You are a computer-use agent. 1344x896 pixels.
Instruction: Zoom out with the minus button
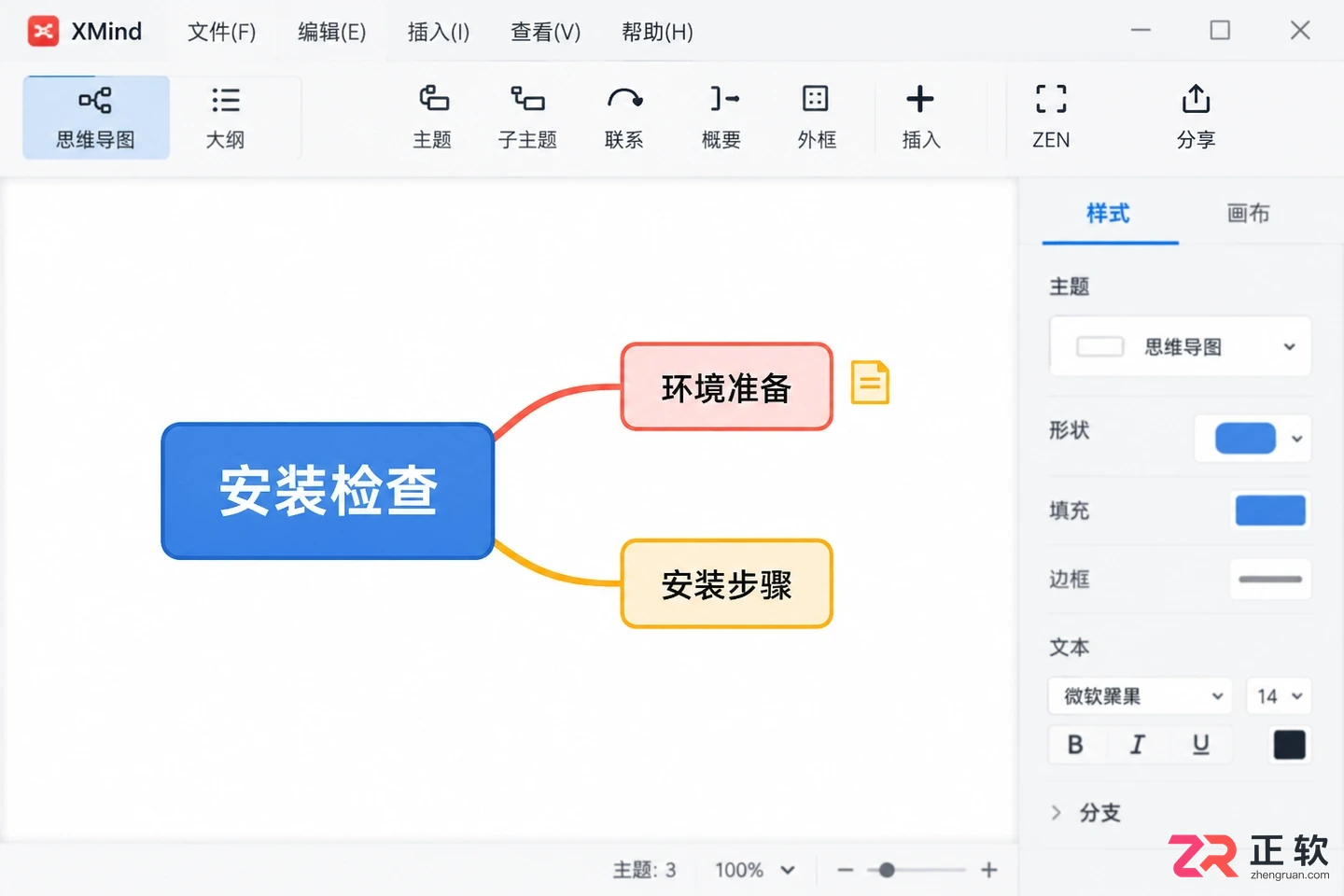click(846, 870)
